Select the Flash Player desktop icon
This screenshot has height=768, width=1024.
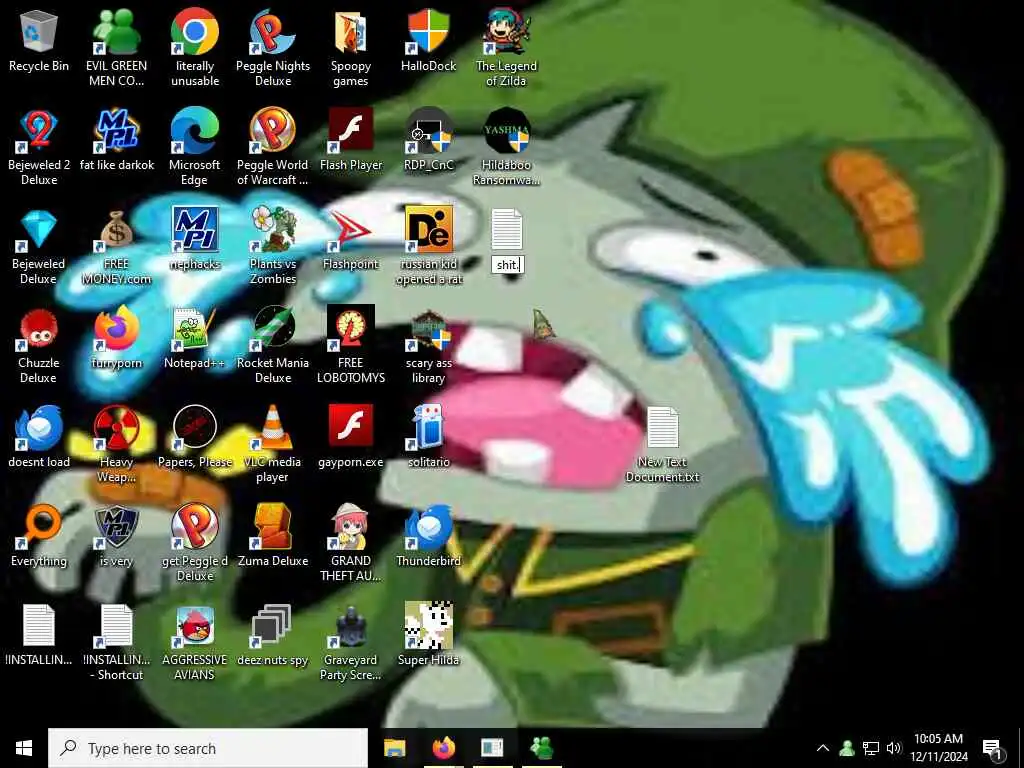pyautogui.click(x=351, y=130)
